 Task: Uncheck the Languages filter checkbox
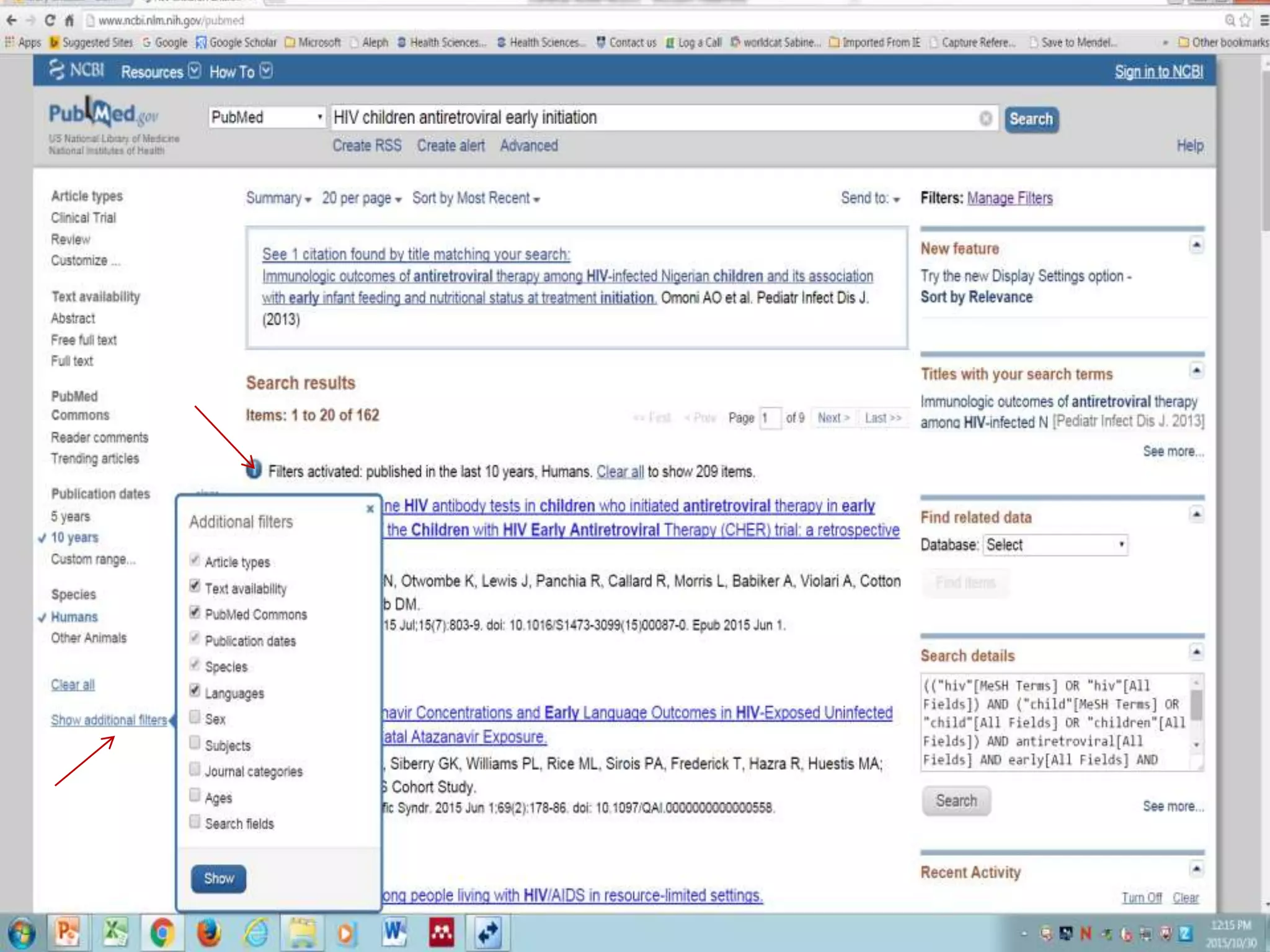pyautogui.click(x=195, y=691)
